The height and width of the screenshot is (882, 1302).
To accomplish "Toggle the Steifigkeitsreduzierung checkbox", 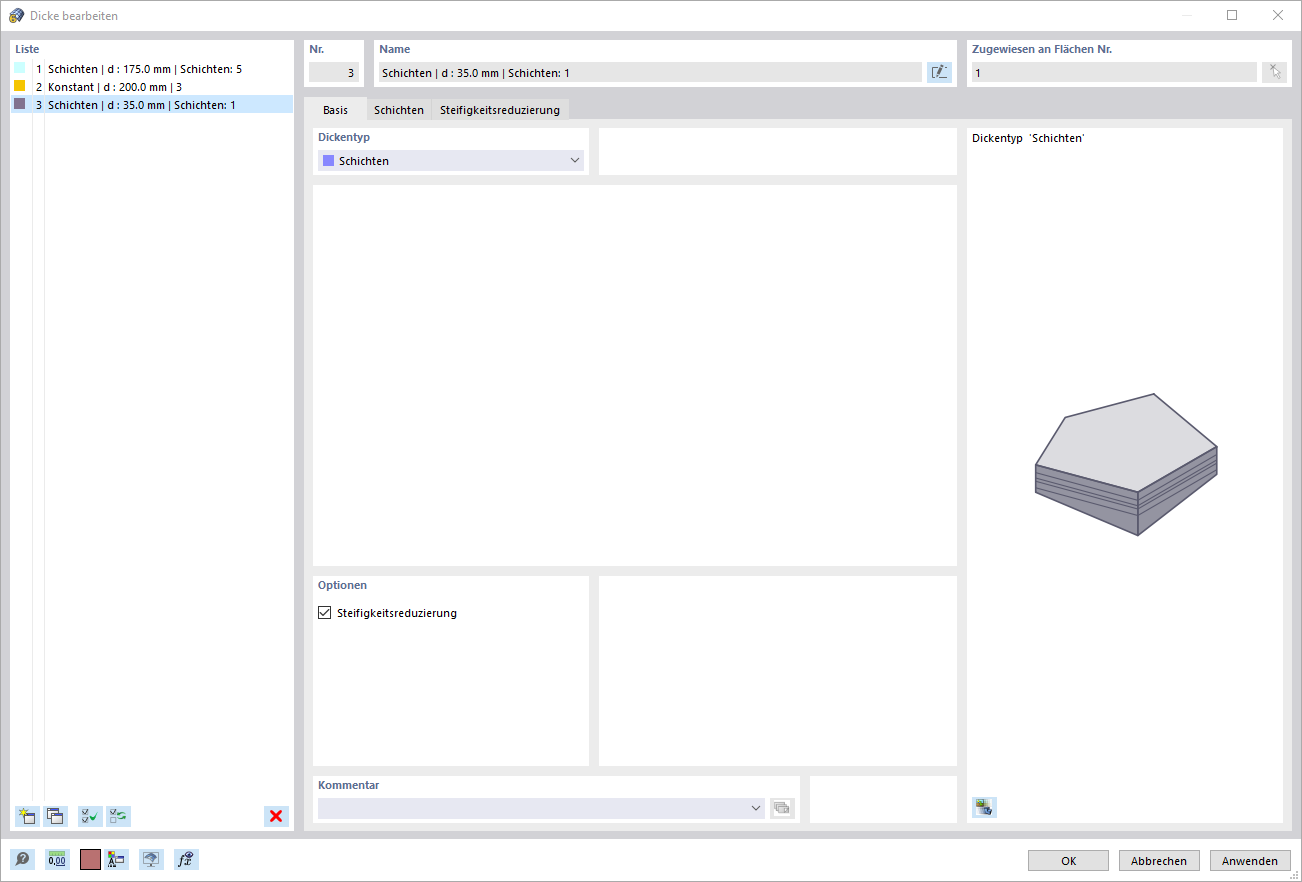I will [324, 613].
